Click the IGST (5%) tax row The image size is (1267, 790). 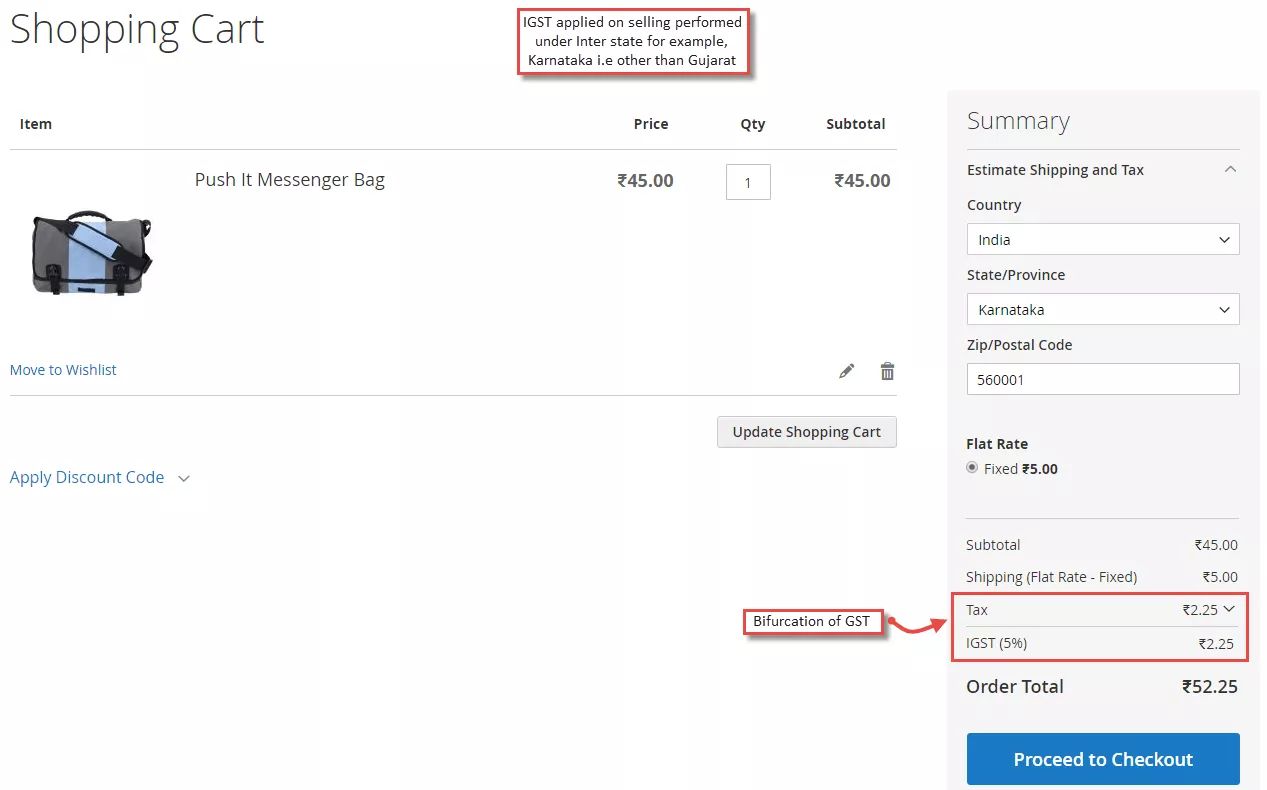pyautogui.click(x=1101, y=643)
